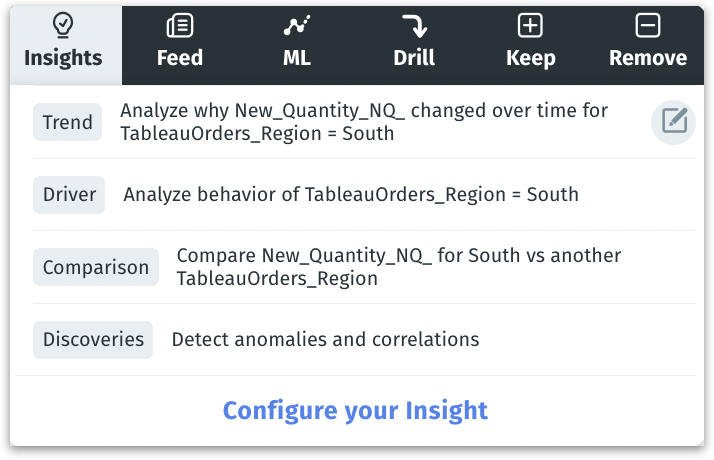
Task: Click the edit pencil icon beside Trend
Action: 674,122
